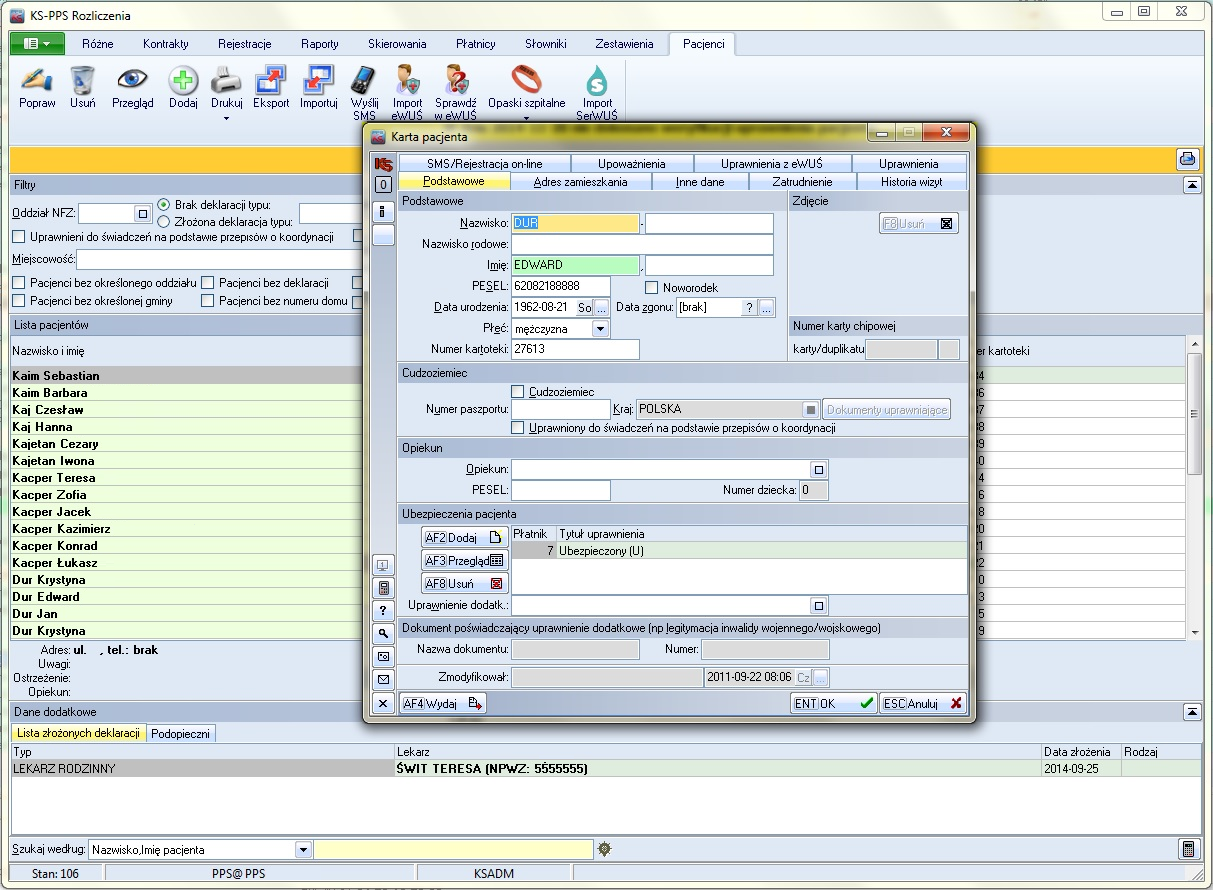Expand the Płeć dropdown
Viewport: 1213px width, 890px height.
(x=600, y=328)
